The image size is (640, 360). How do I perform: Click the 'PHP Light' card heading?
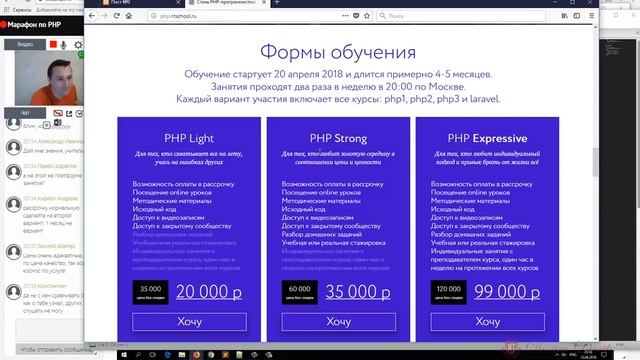click(x=189, y=138)
